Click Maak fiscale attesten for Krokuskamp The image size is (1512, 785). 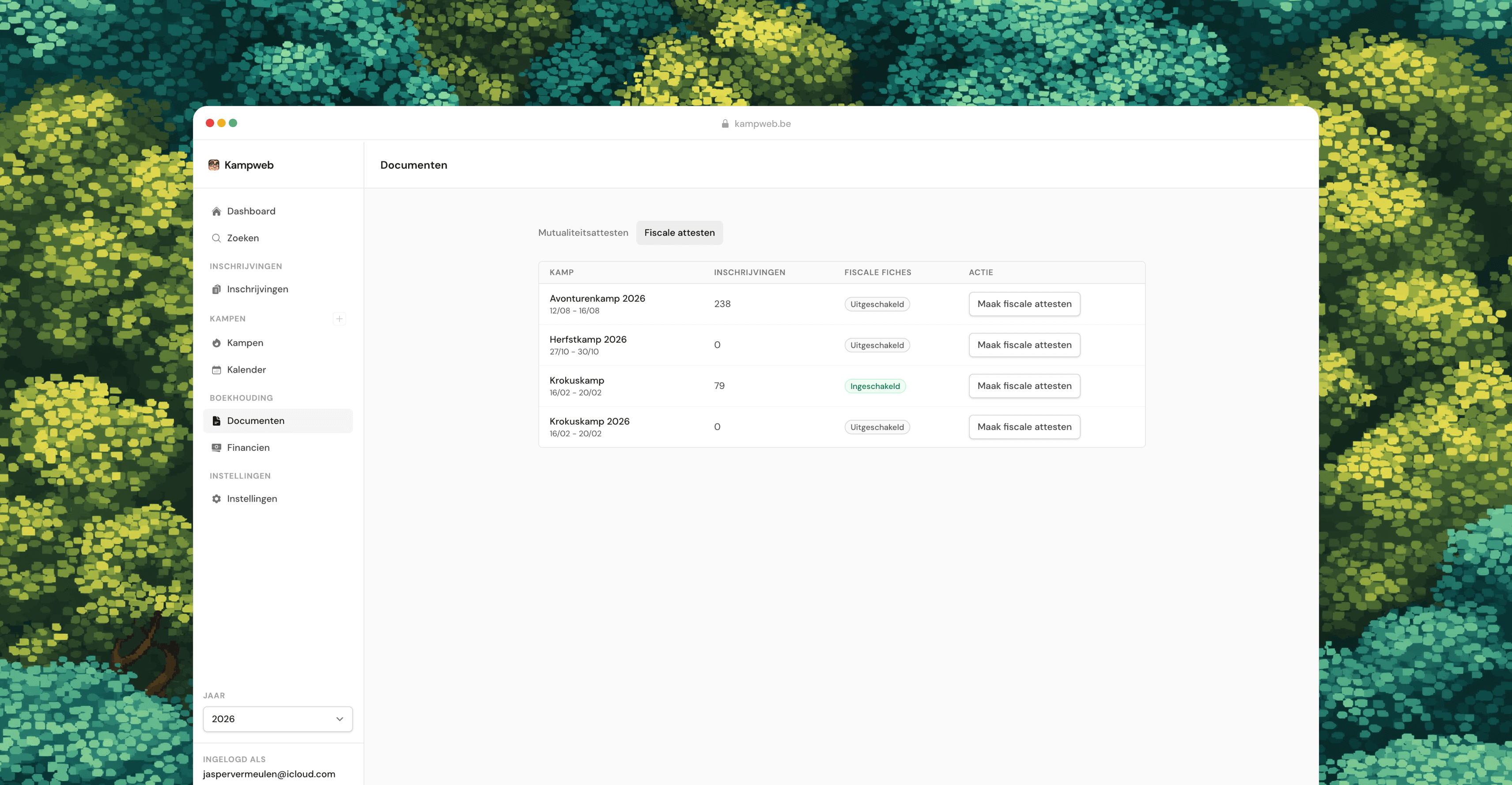click(x=1024, y=385)
